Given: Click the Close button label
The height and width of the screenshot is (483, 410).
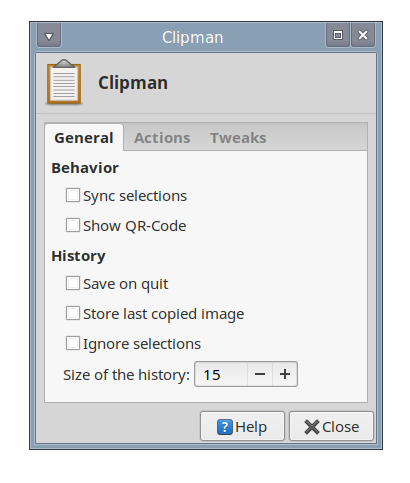Looking at the screenshot, I should (341, 427).
